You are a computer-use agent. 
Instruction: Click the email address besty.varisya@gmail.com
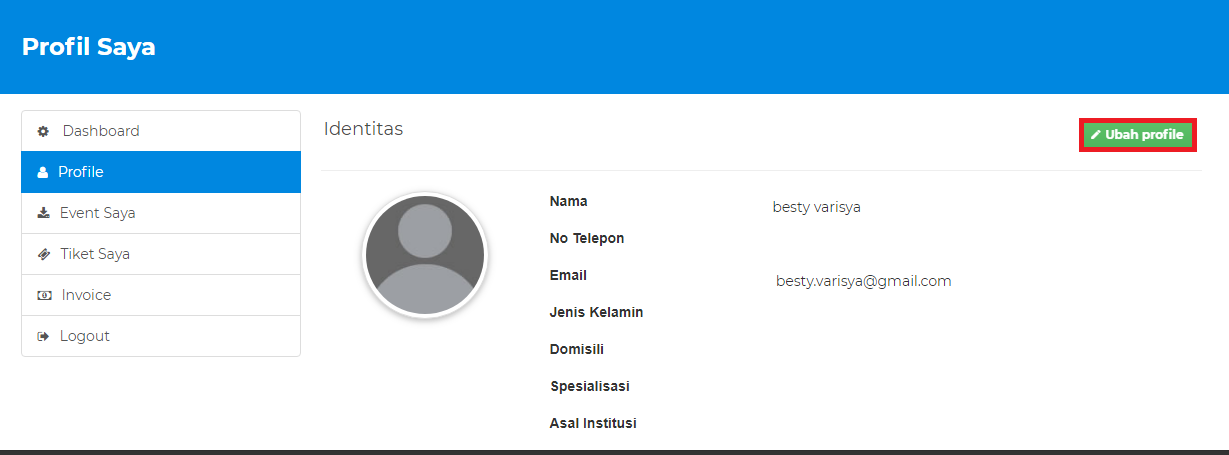point(863,281)
